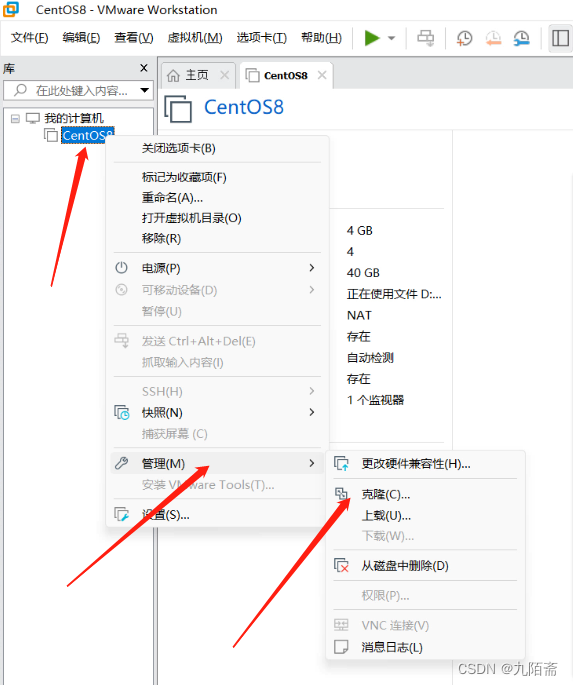This screenshot has height=685, width=573.
Task: Close the 库 library panel
Action: click(x=144, y=68)
